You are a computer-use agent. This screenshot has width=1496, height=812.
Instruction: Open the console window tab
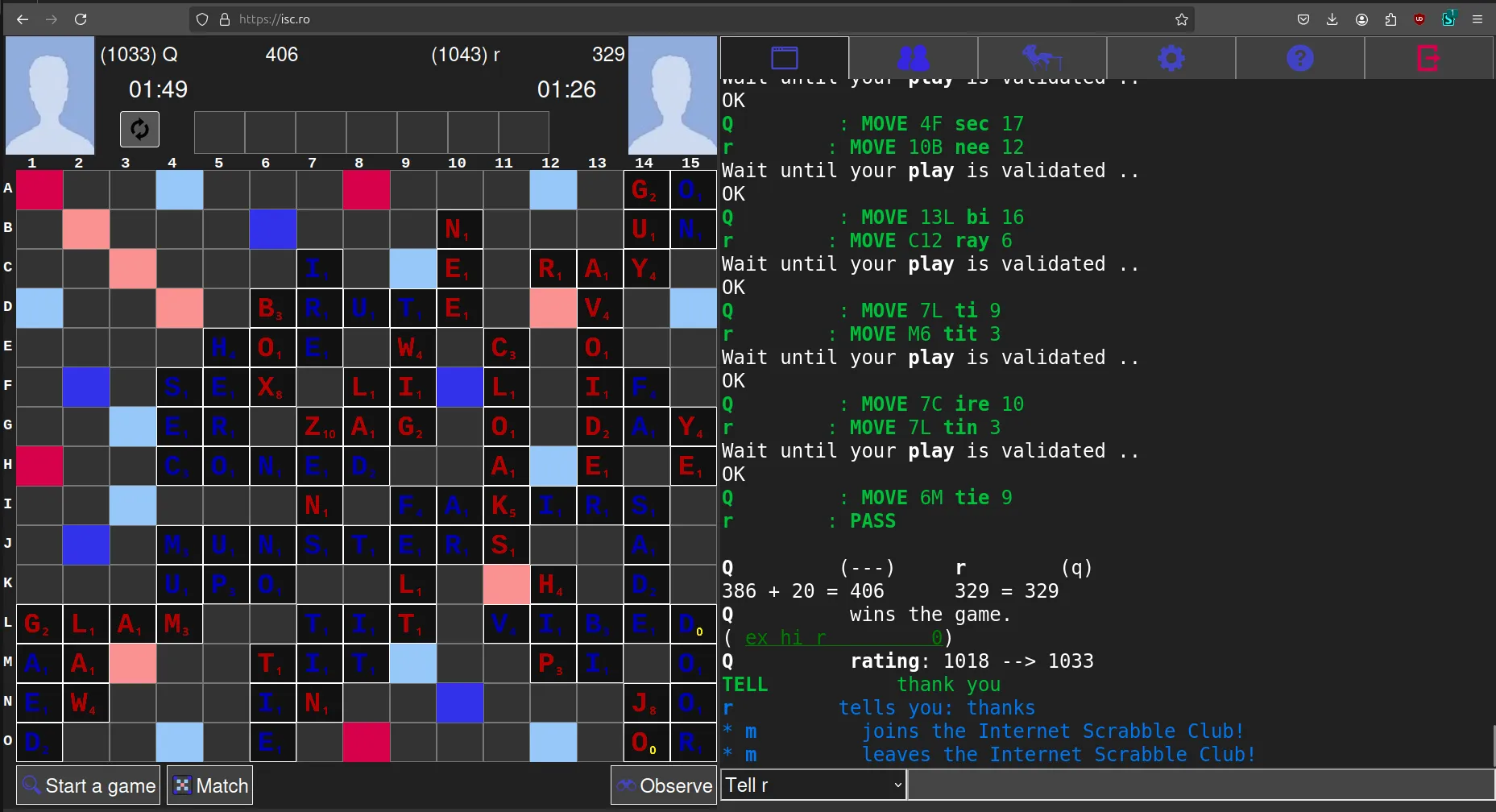(x=784, y=58)
